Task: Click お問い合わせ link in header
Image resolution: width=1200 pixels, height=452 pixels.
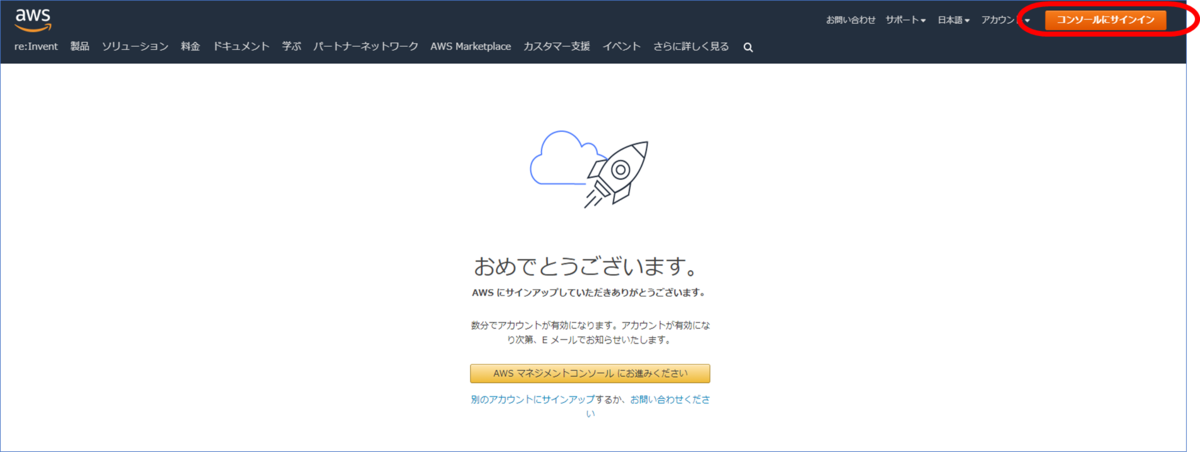Action: [851, 20]
